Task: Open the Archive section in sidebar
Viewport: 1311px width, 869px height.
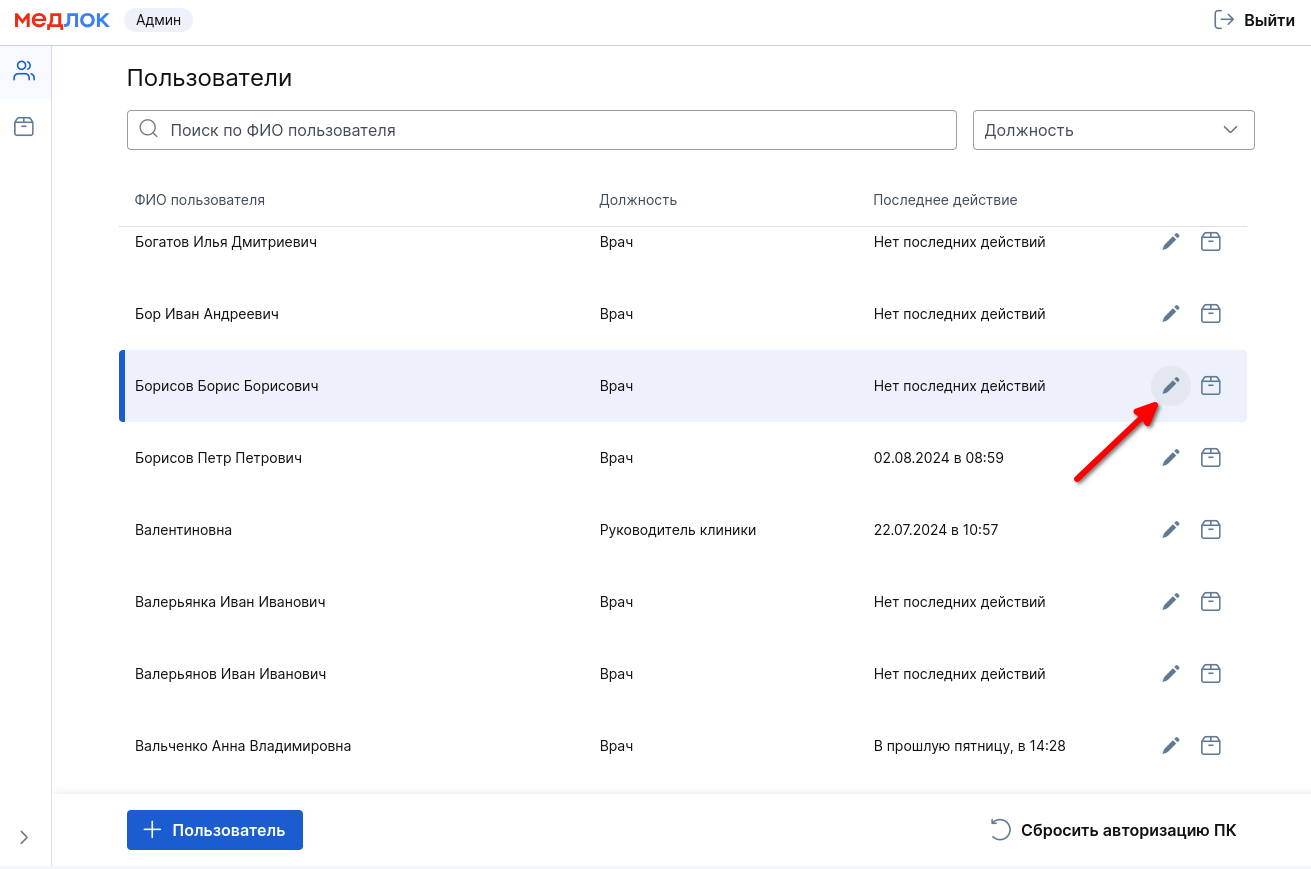Action: click(24, 127)
